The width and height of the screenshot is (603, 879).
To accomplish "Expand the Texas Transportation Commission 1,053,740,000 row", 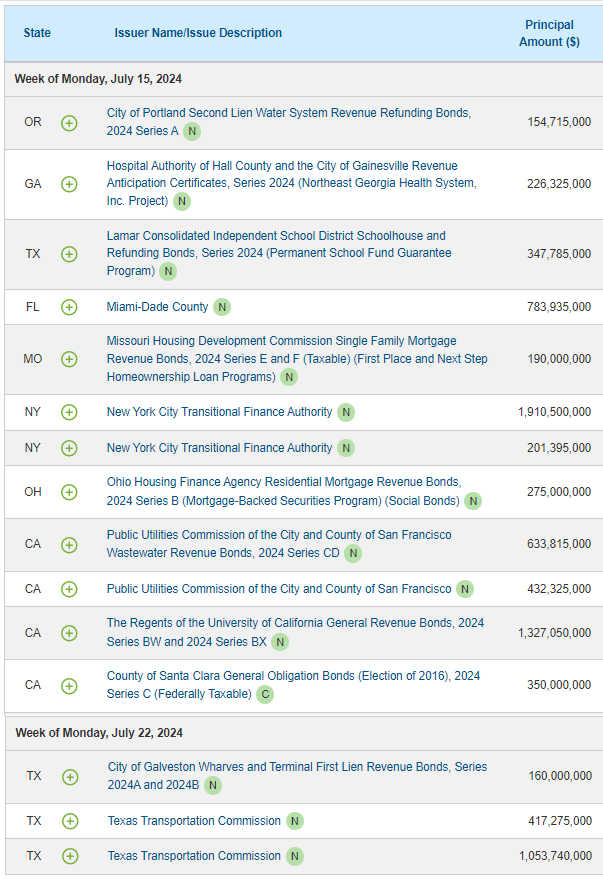I will (70, 857).
